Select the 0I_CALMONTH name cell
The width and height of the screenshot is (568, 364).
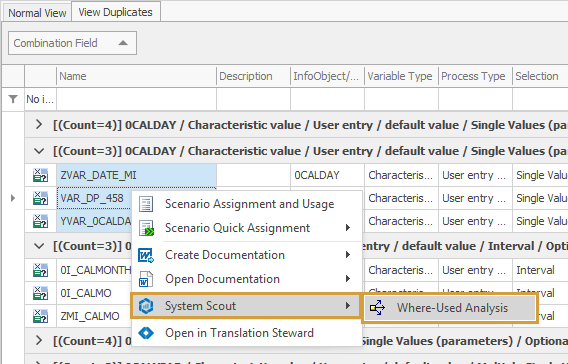pos(94,270)
